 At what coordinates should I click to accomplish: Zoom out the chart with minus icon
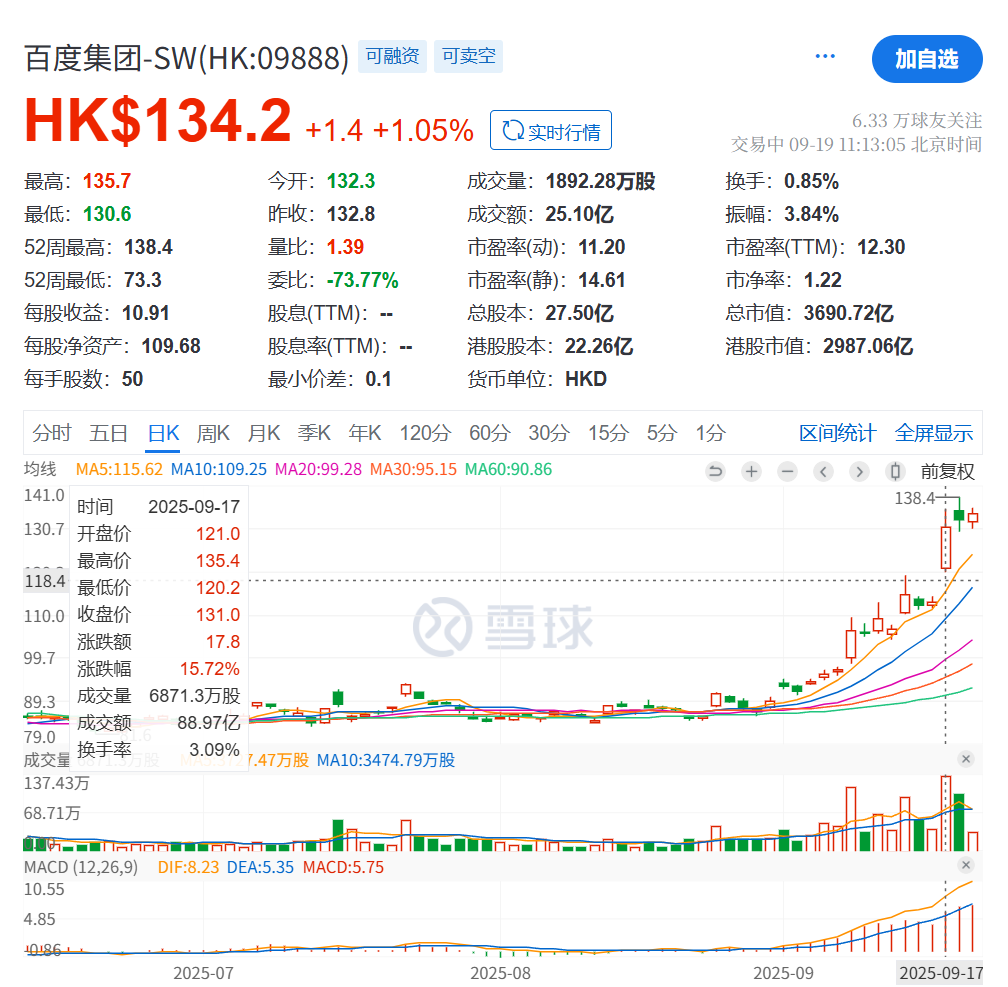(787, 471)
